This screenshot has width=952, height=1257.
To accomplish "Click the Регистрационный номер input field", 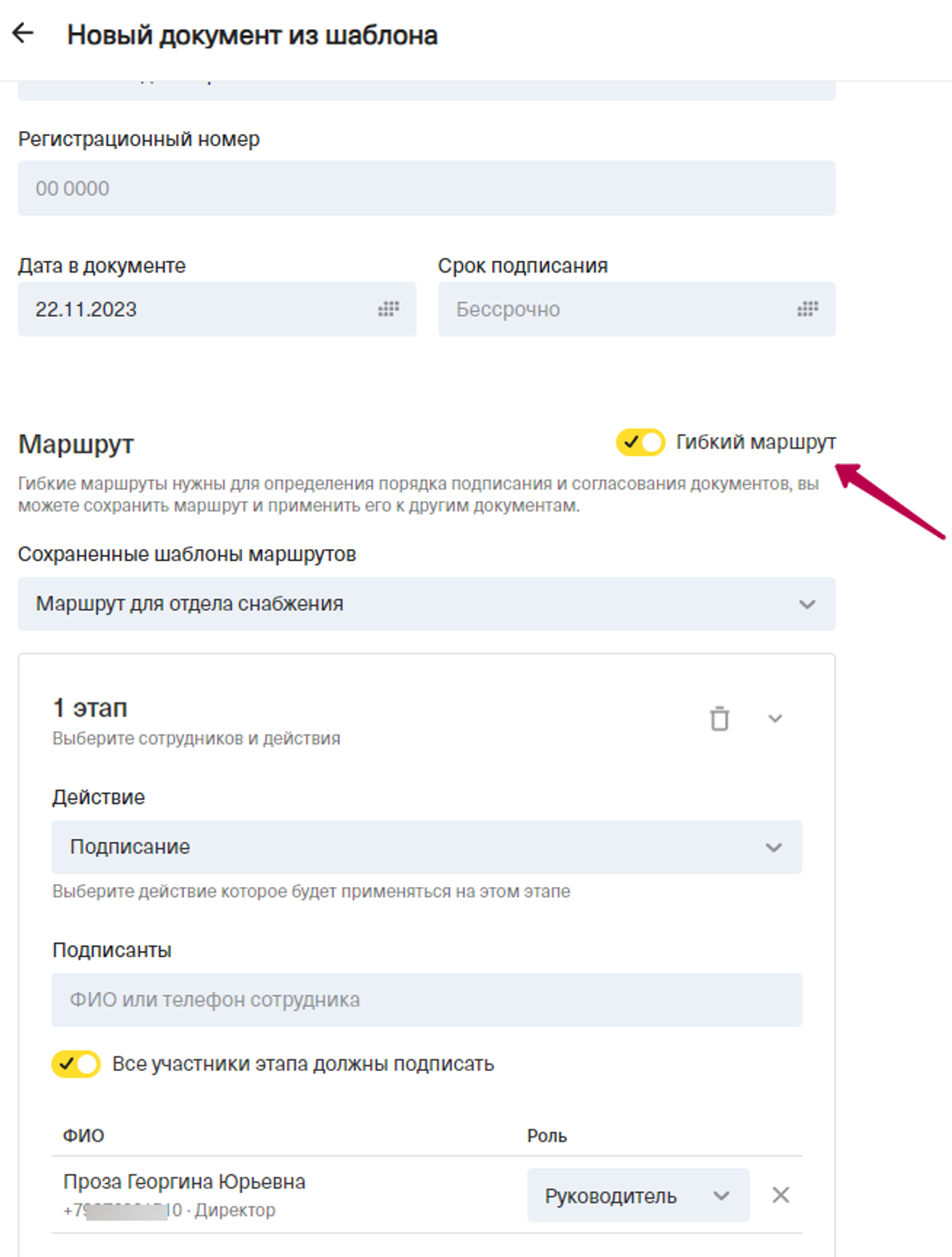I will [x=426, y=188].
